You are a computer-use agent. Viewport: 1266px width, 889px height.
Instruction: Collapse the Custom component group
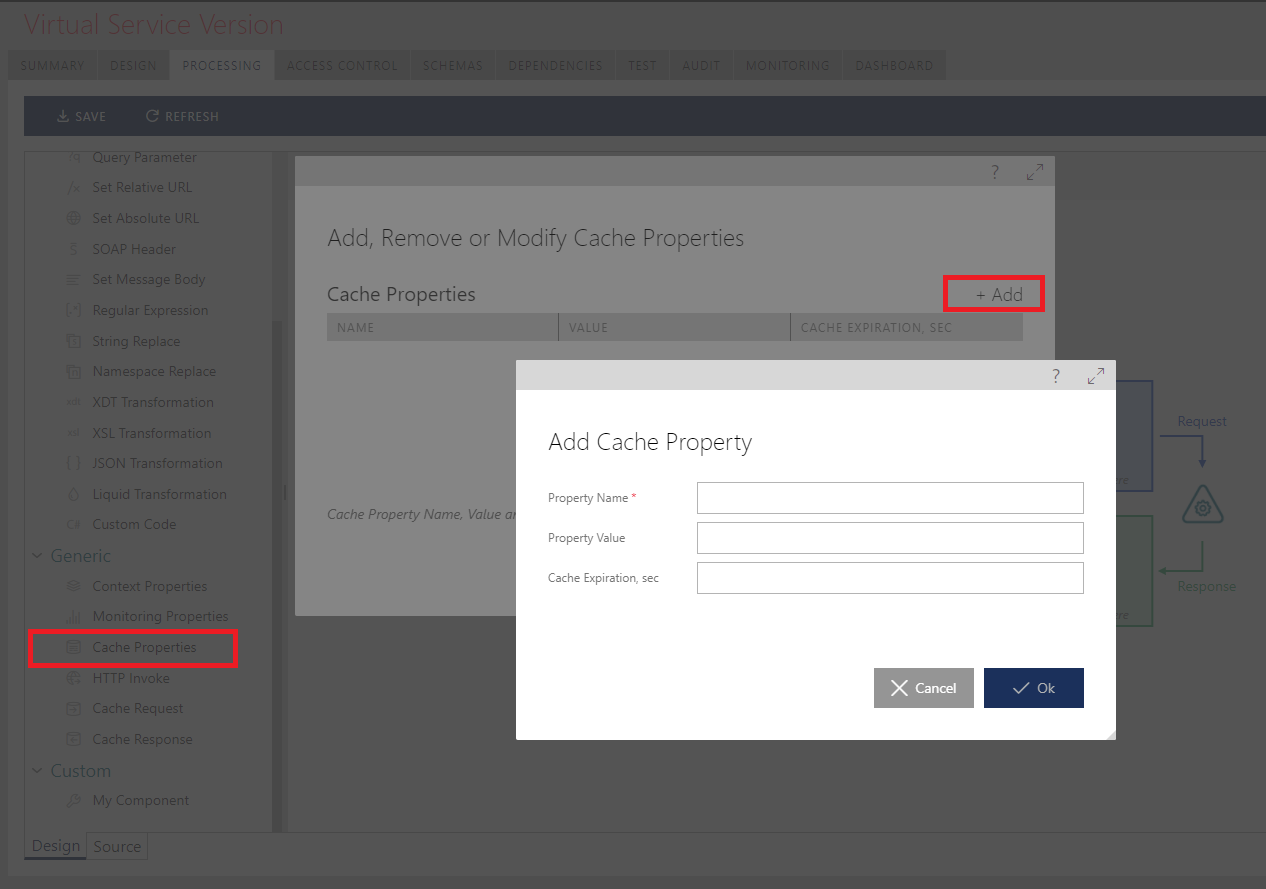[36, 770]
